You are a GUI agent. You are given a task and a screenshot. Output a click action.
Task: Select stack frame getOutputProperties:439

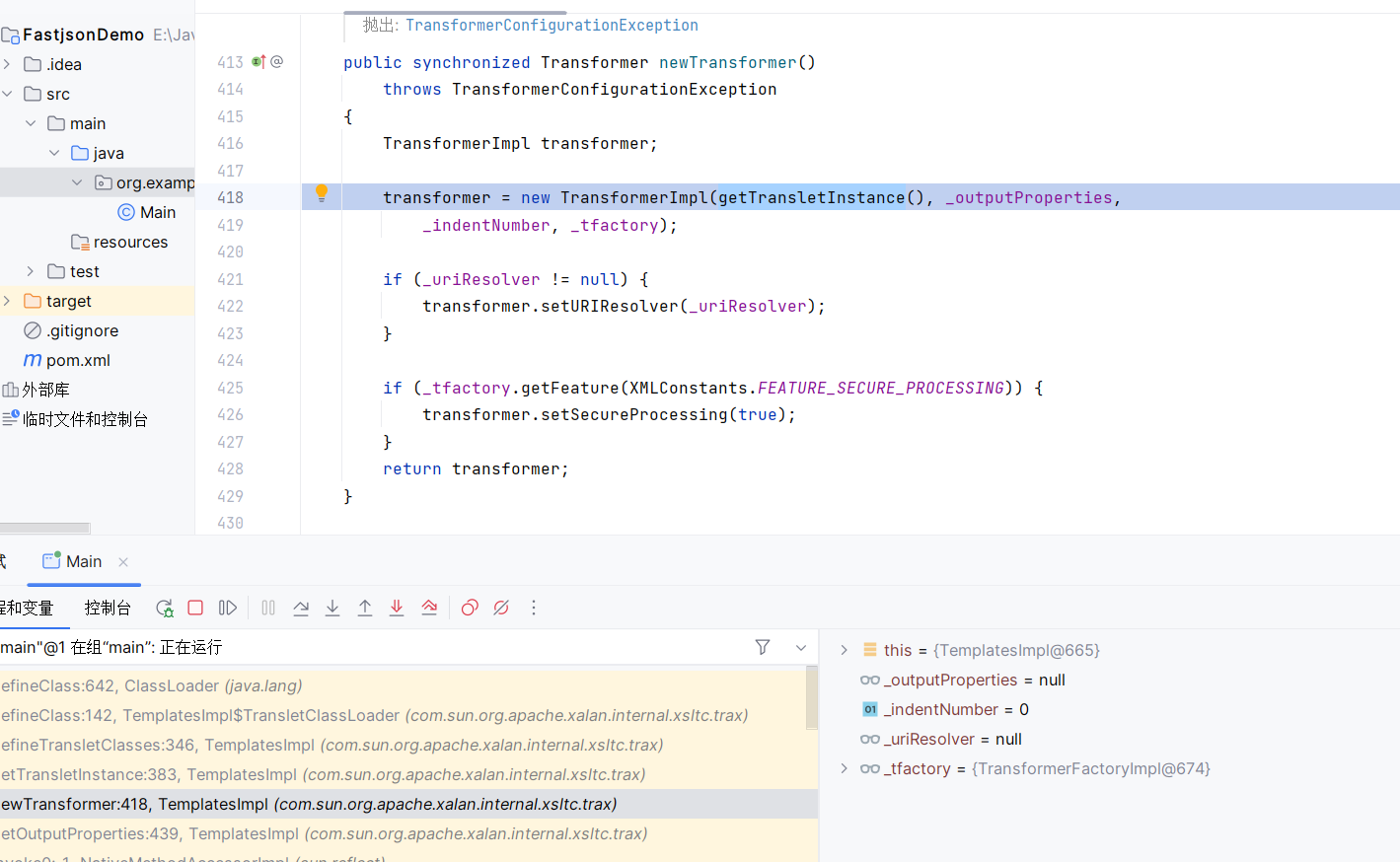pos(408,833)
